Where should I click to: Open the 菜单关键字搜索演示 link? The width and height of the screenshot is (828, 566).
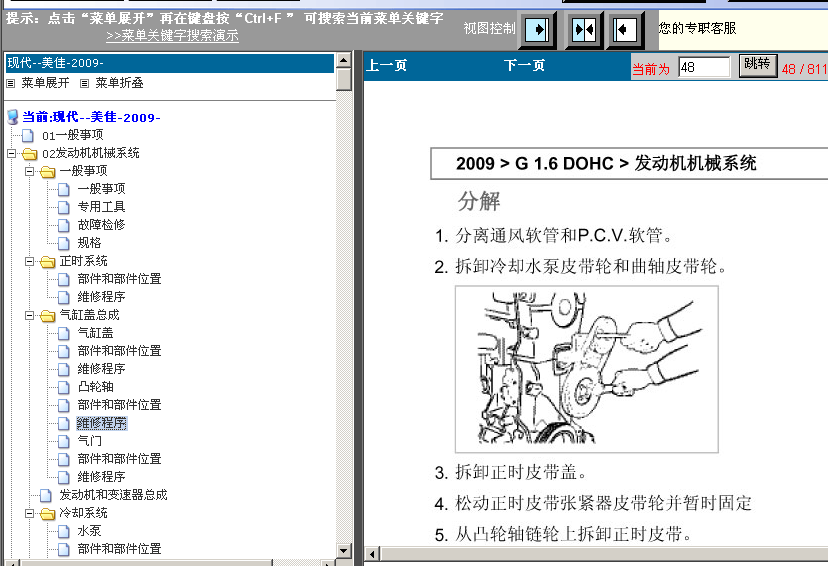tap(172, 36)
